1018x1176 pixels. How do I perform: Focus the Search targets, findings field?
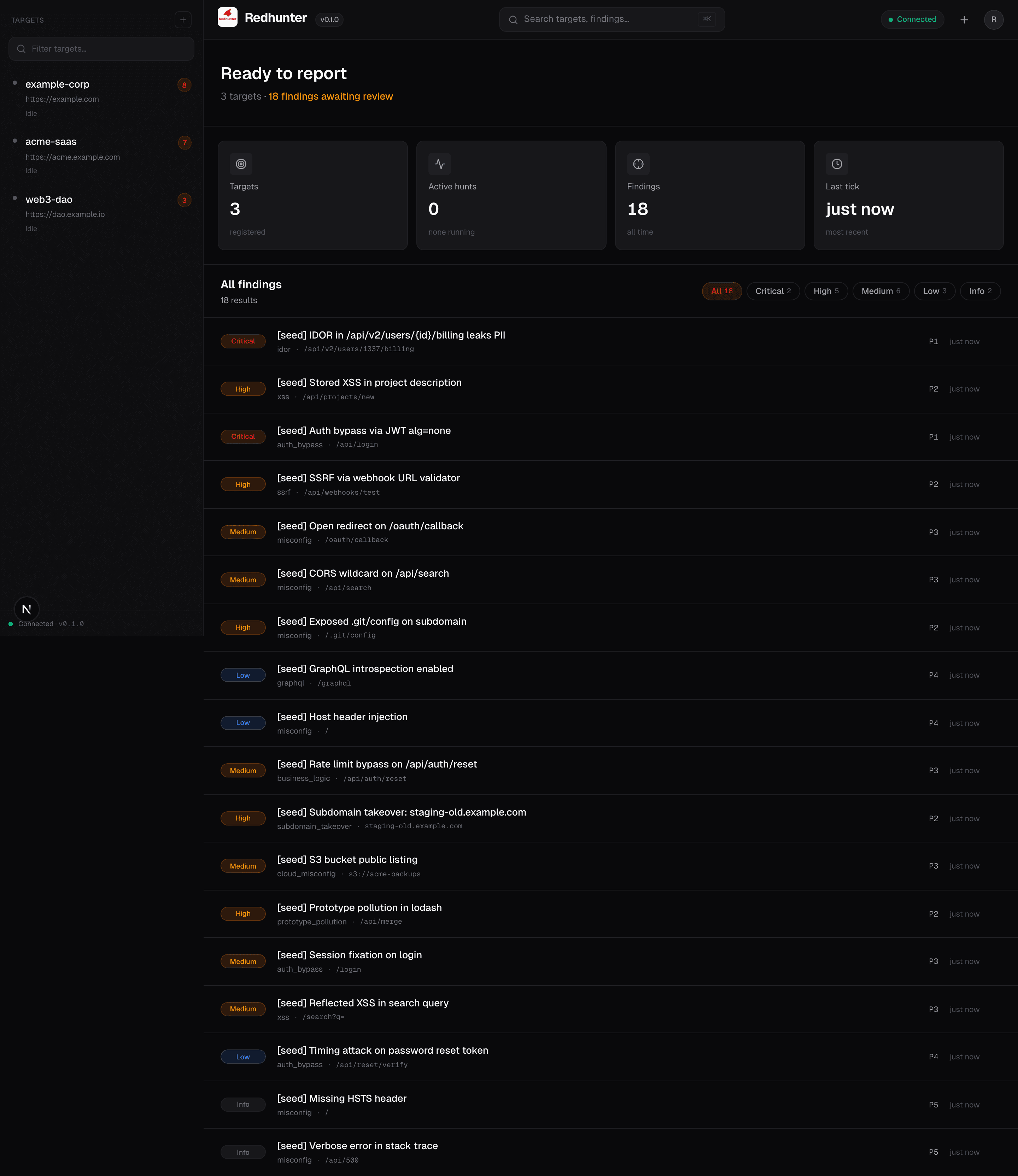(612, 19)
